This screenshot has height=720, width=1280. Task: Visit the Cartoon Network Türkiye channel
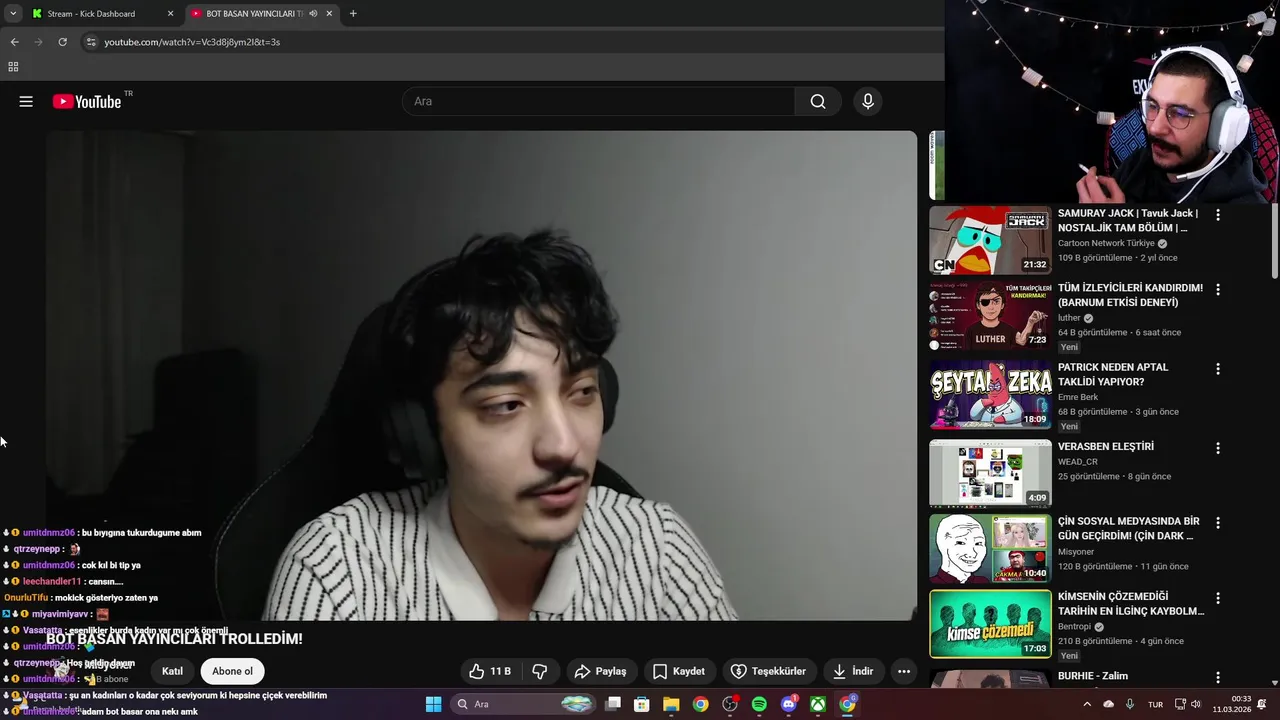(1106, 243)
